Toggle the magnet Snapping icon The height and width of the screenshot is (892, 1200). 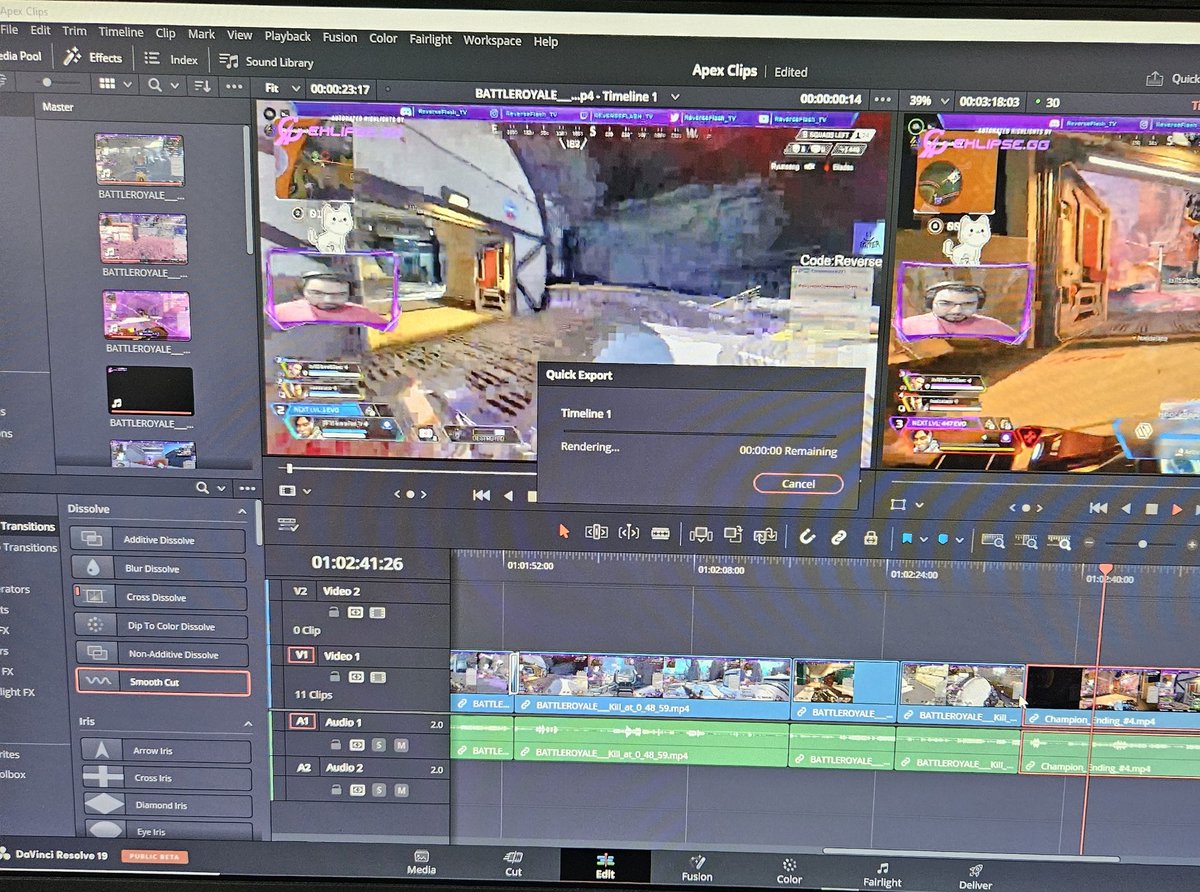click(x=808, y=537)
